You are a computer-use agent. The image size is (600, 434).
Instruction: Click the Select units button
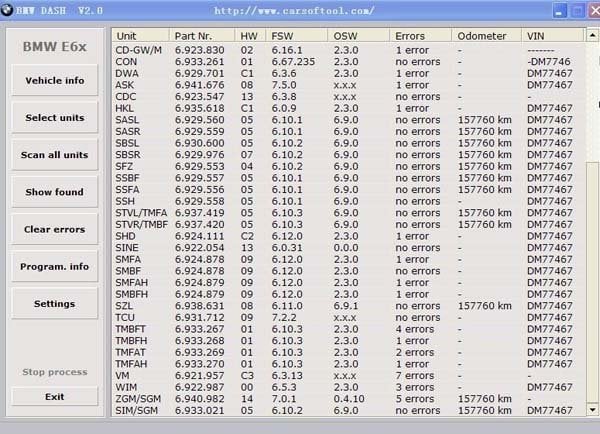pyautogui.click(x=55, y=117)
